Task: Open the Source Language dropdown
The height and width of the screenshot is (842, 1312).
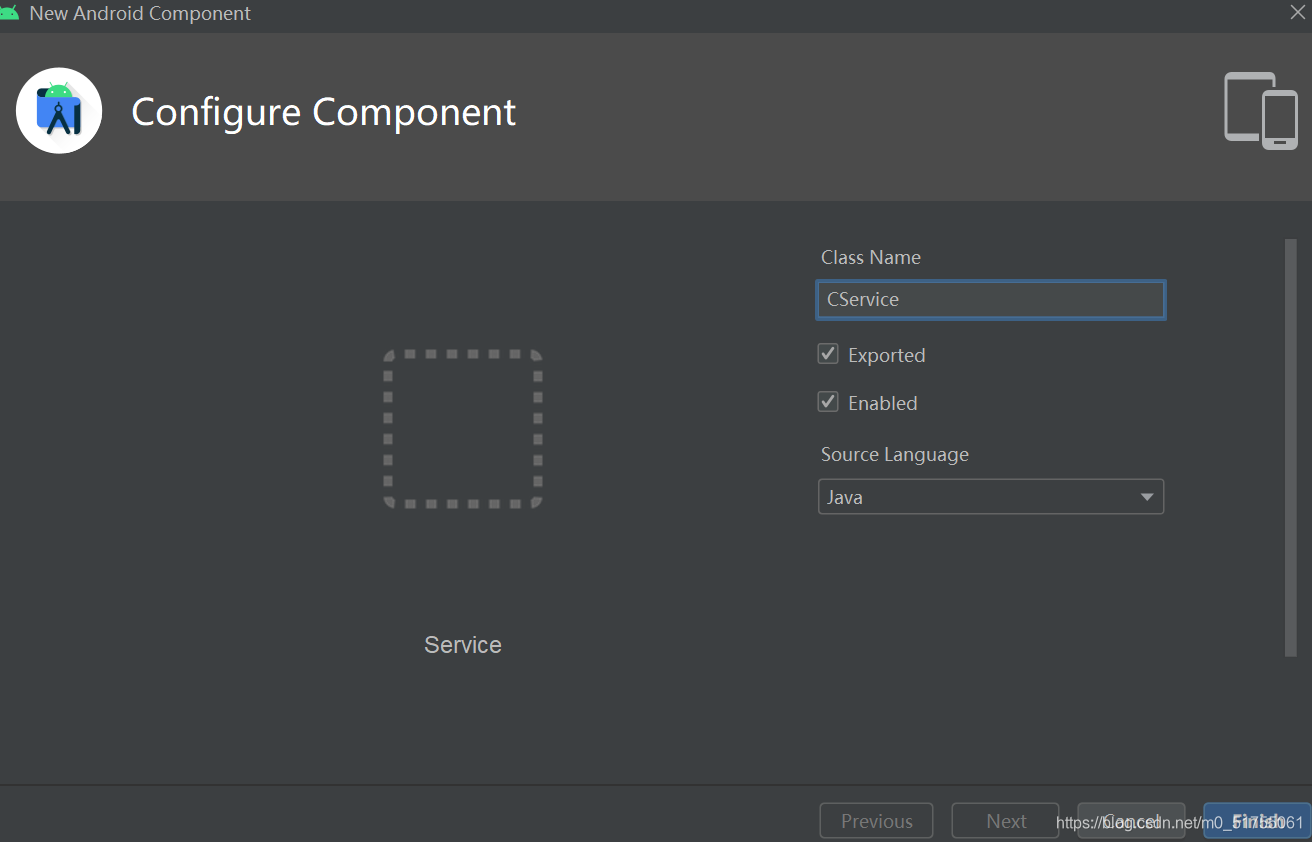Action: tap(991, 497)
